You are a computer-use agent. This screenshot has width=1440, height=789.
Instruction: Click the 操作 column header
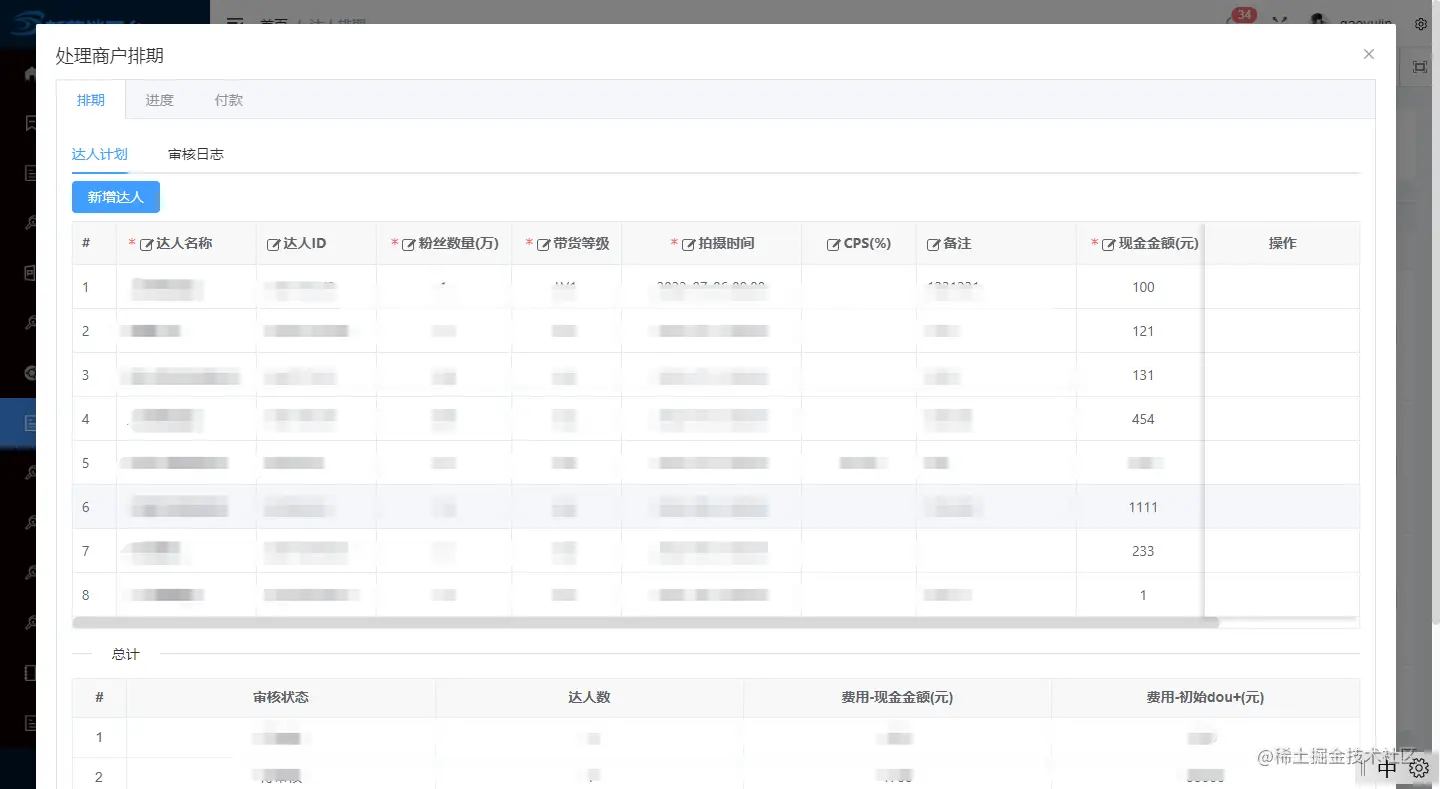(1282, 243)
